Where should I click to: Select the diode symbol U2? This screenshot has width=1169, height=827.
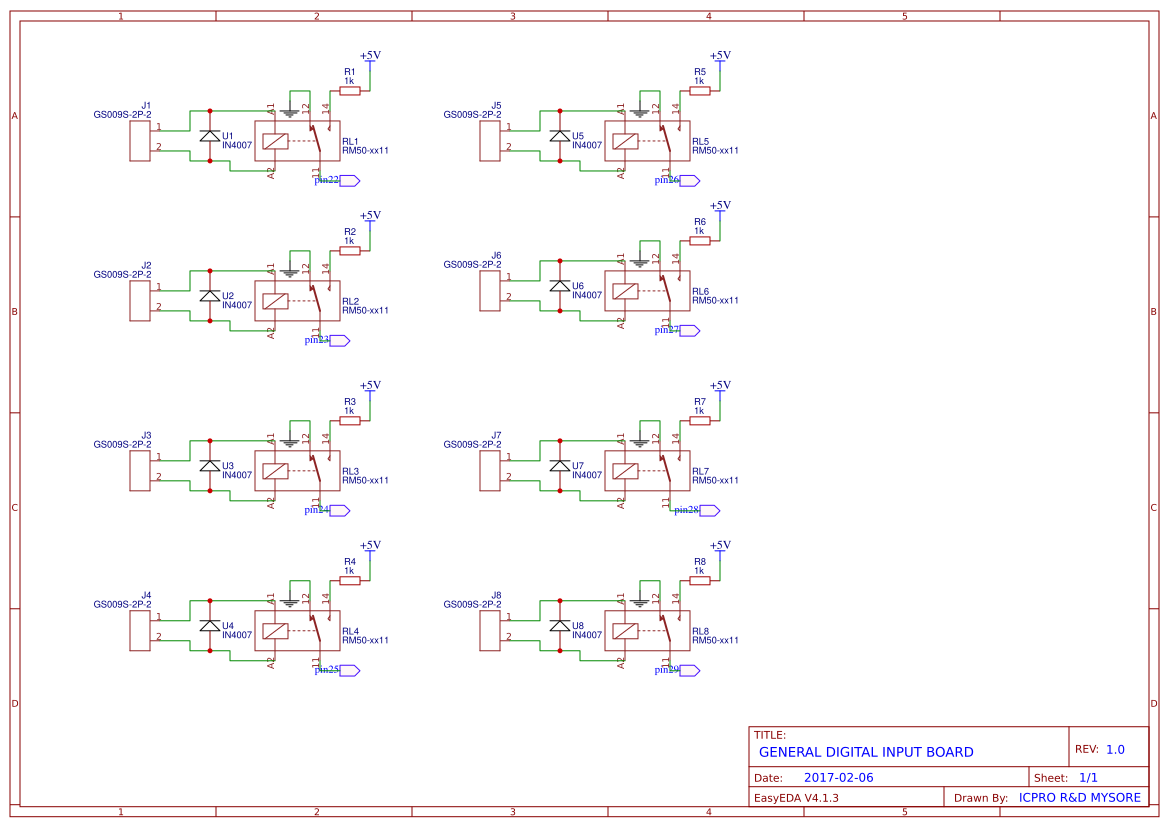coord(209,298)
